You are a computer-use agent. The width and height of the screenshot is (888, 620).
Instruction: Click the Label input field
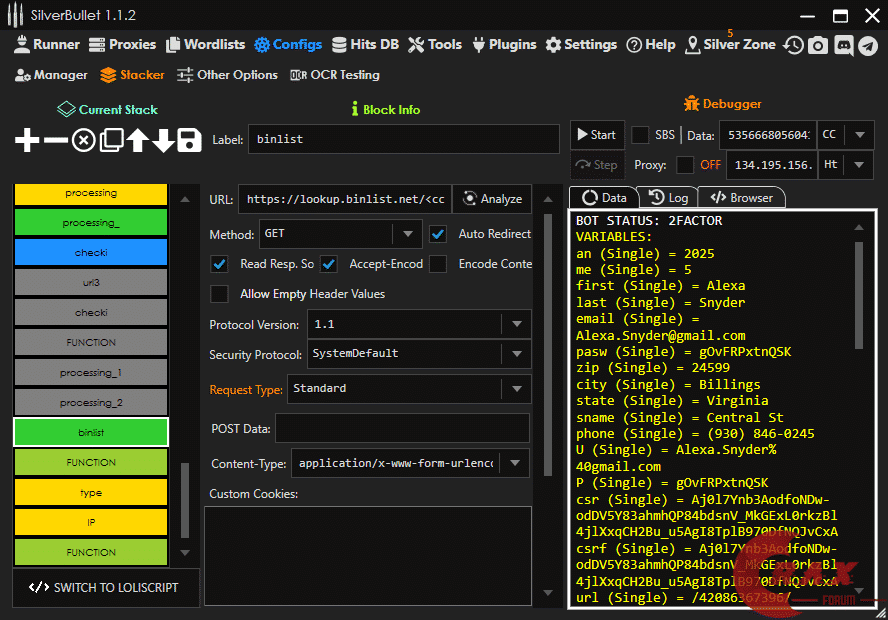[402, 140]
